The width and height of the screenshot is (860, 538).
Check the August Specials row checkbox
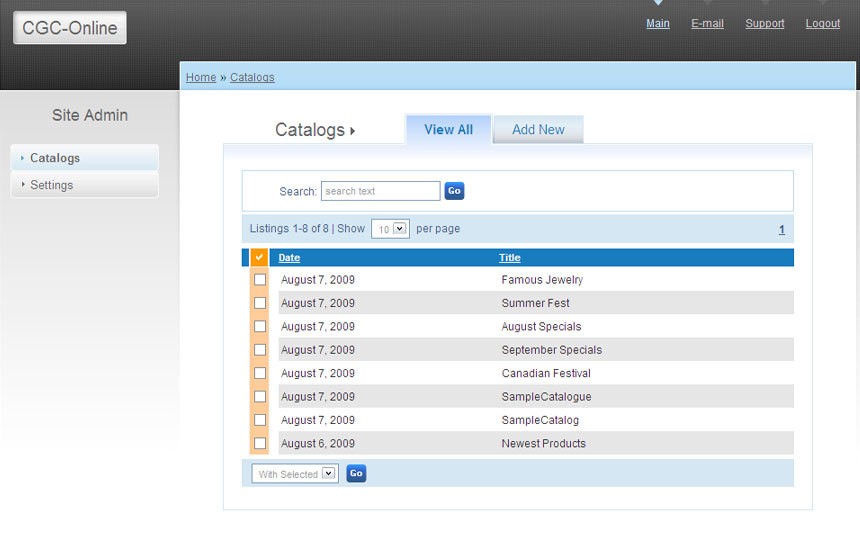pos(260,326)
